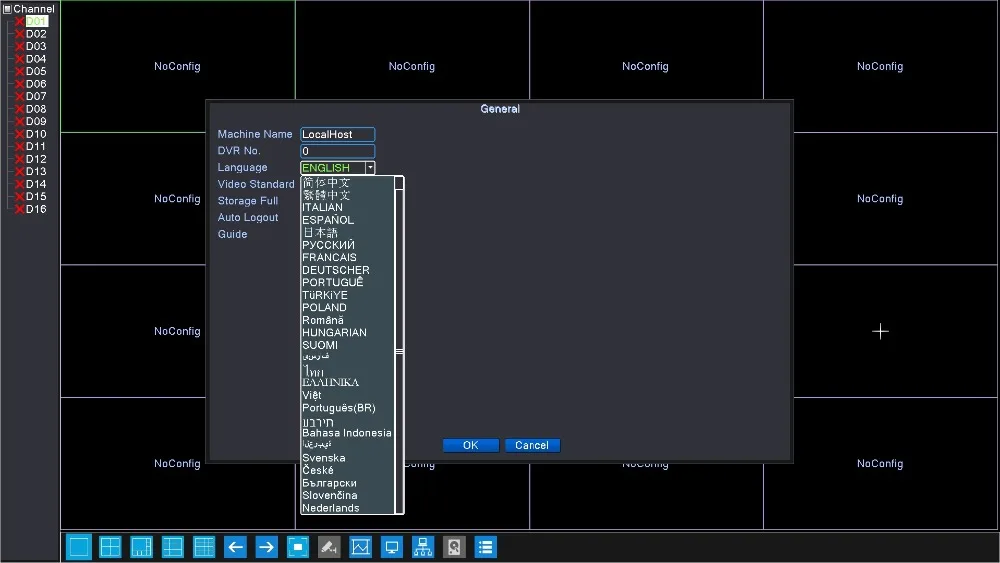Open the hard disk info icon
Image resolution: width=1000 pixels, height=563 pixels.
[454, 547]
